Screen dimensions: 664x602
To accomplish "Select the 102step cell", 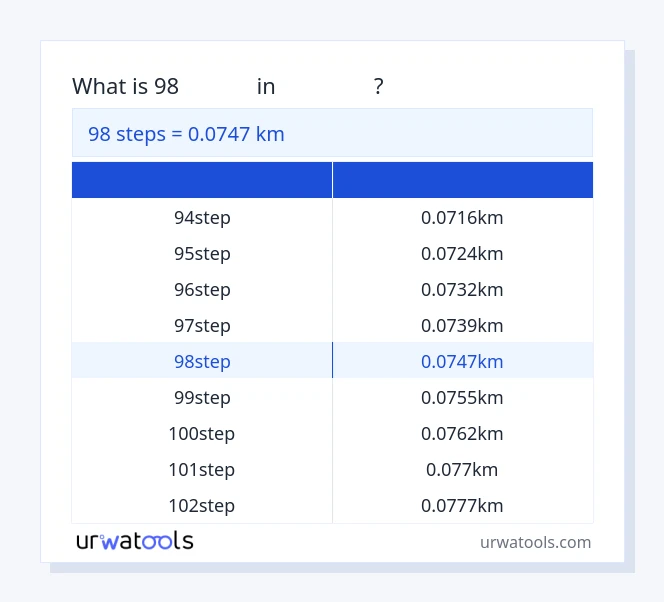I will click(202, 505).
